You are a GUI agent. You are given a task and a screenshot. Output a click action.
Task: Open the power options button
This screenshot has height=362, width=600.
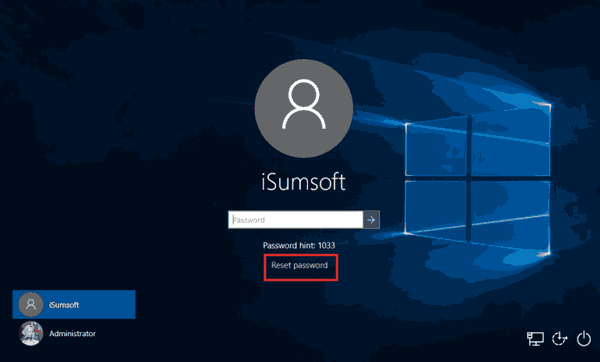pyautogui.click(x=584, y=339)
